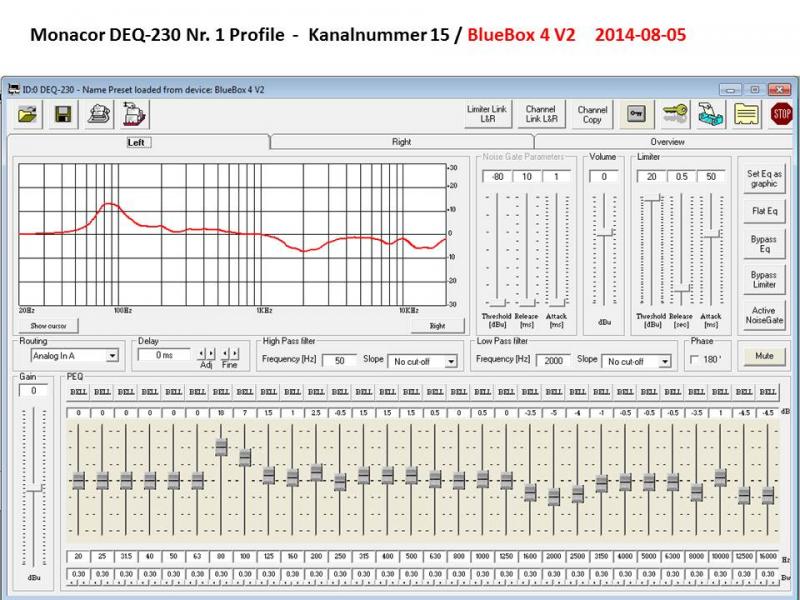
Task: Switch the BELL filter type for the 16000 Hz band
Action: coord(767,392)
